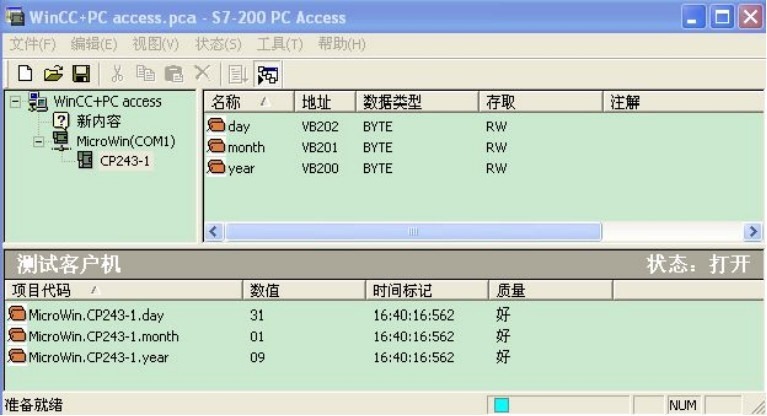
Task: Open the 文件(F) menu
Action: [33, 44]
